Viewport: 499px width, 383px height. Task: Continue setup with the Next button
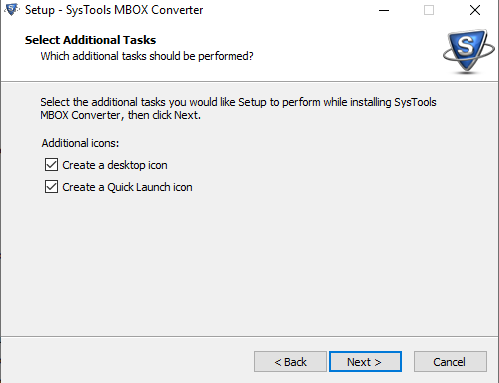[x=365, y=362]
